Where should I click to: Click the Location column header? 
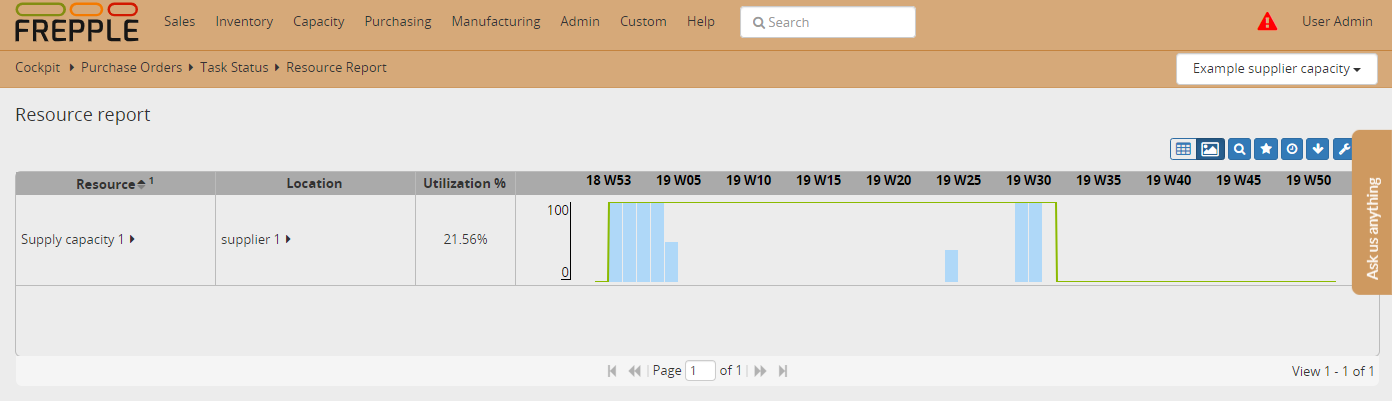click(x=314, y=184)
